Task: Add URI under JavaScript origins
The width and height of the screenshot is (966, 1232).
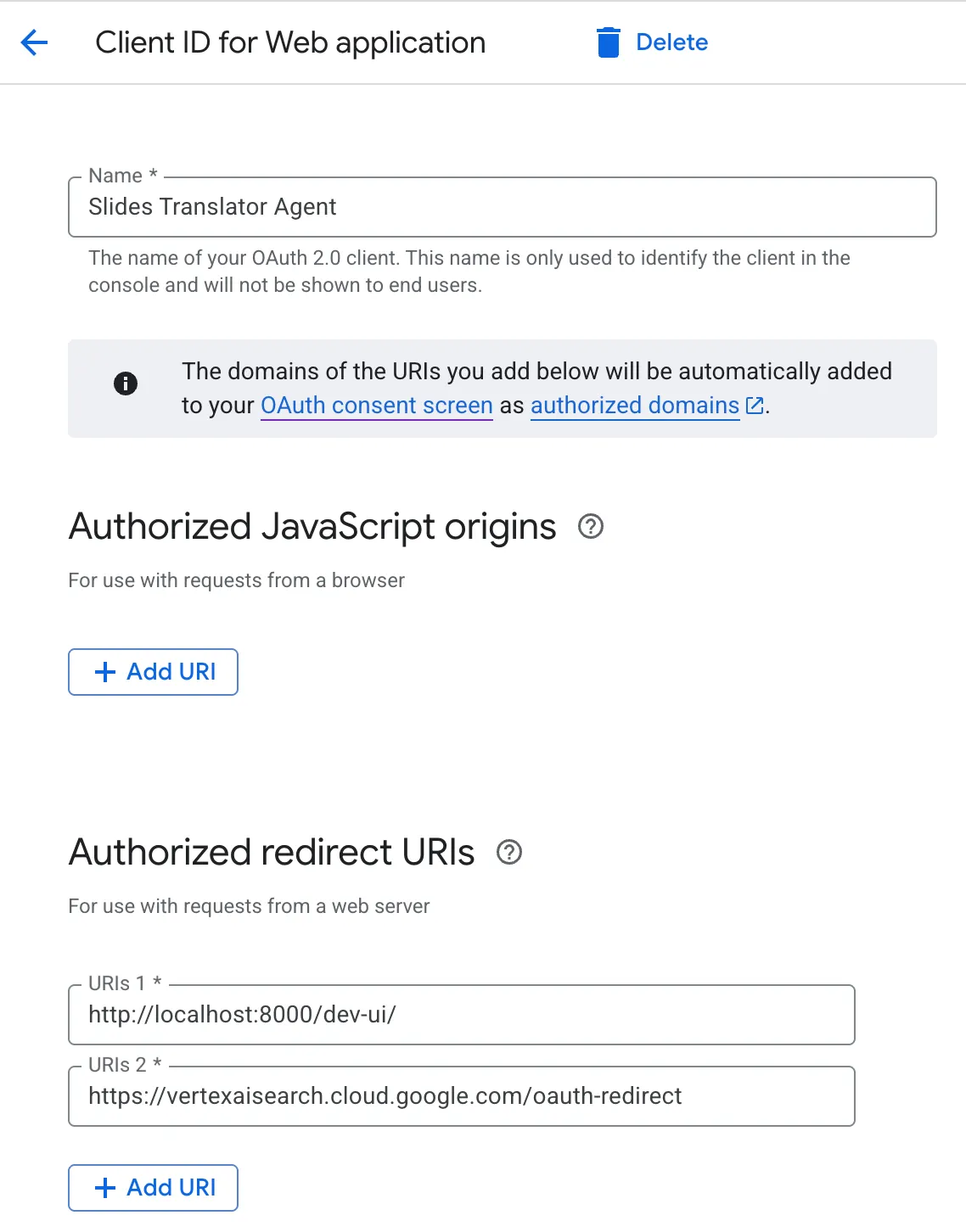Action: [x=153, y=672]
